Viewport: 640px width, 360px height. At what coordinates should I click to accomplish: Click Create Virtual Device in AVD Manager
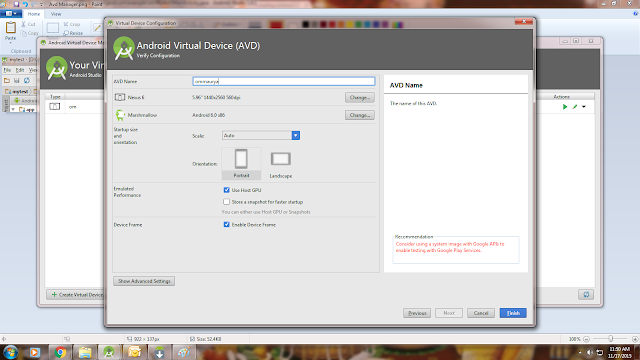click(x=76, y=295)
